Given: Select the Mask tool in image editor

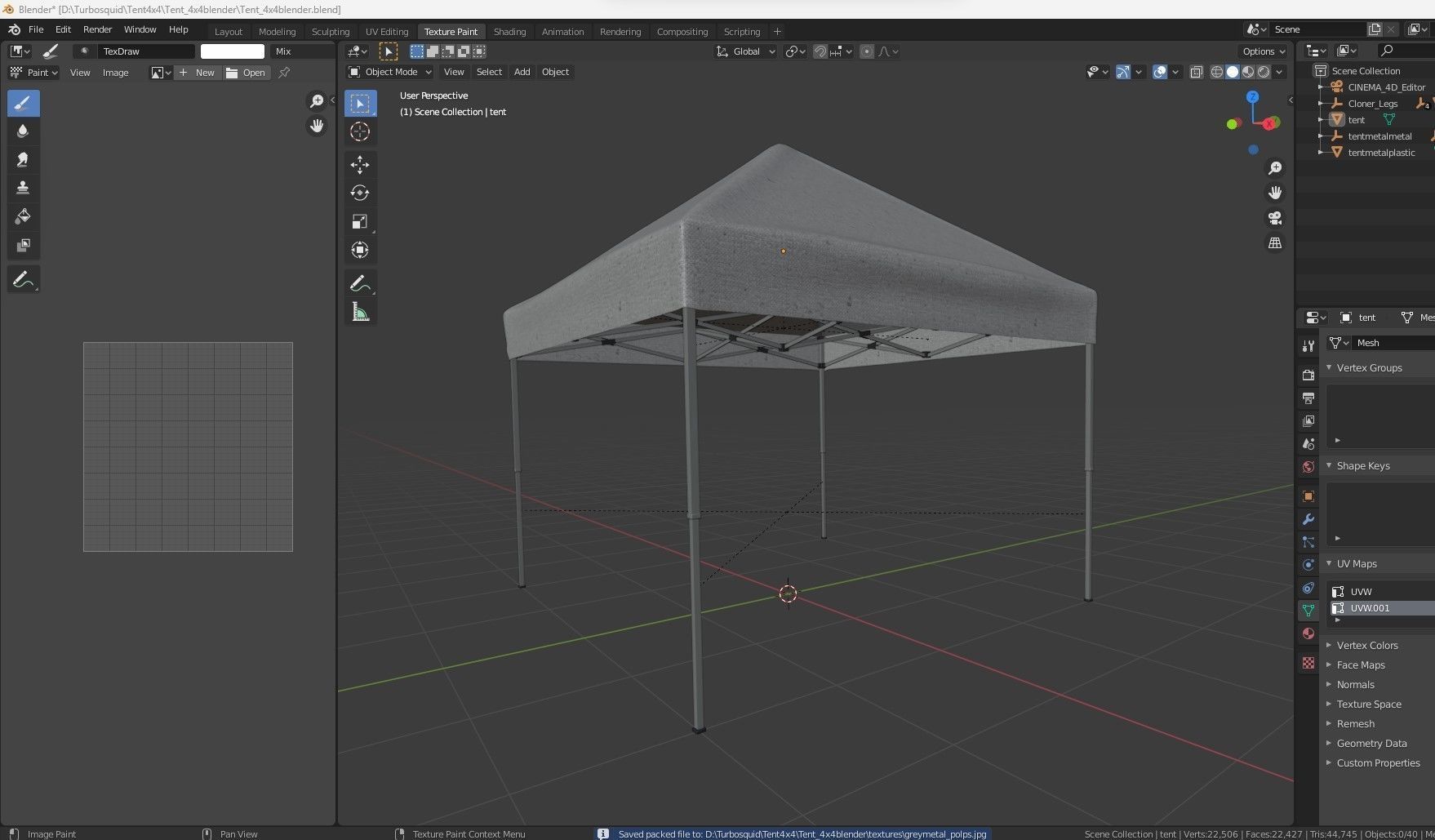Looking at the screenshot, I should (x=23, y=246).
